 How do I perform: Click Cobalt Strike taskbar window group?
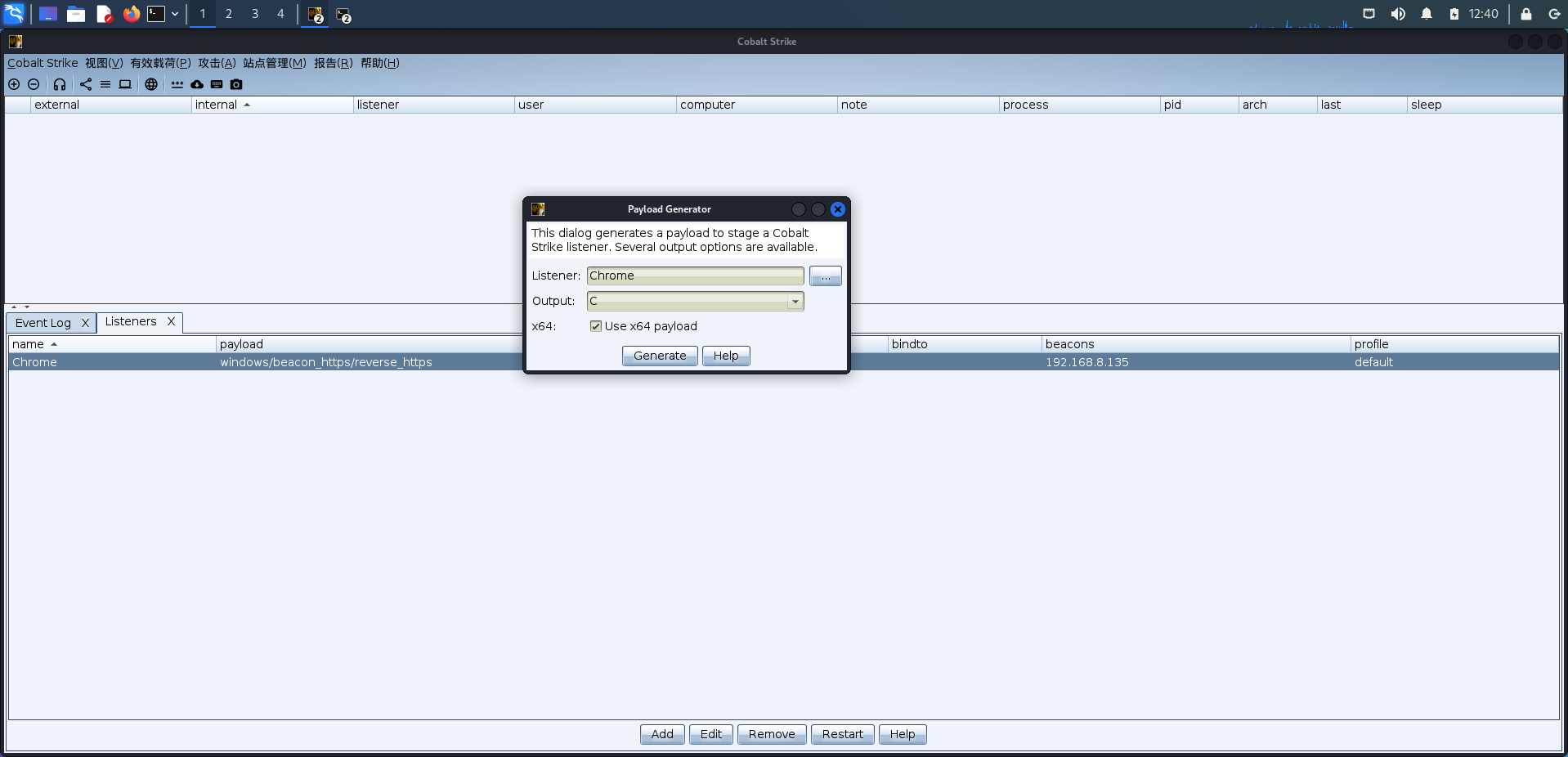[x=316, y=15]
